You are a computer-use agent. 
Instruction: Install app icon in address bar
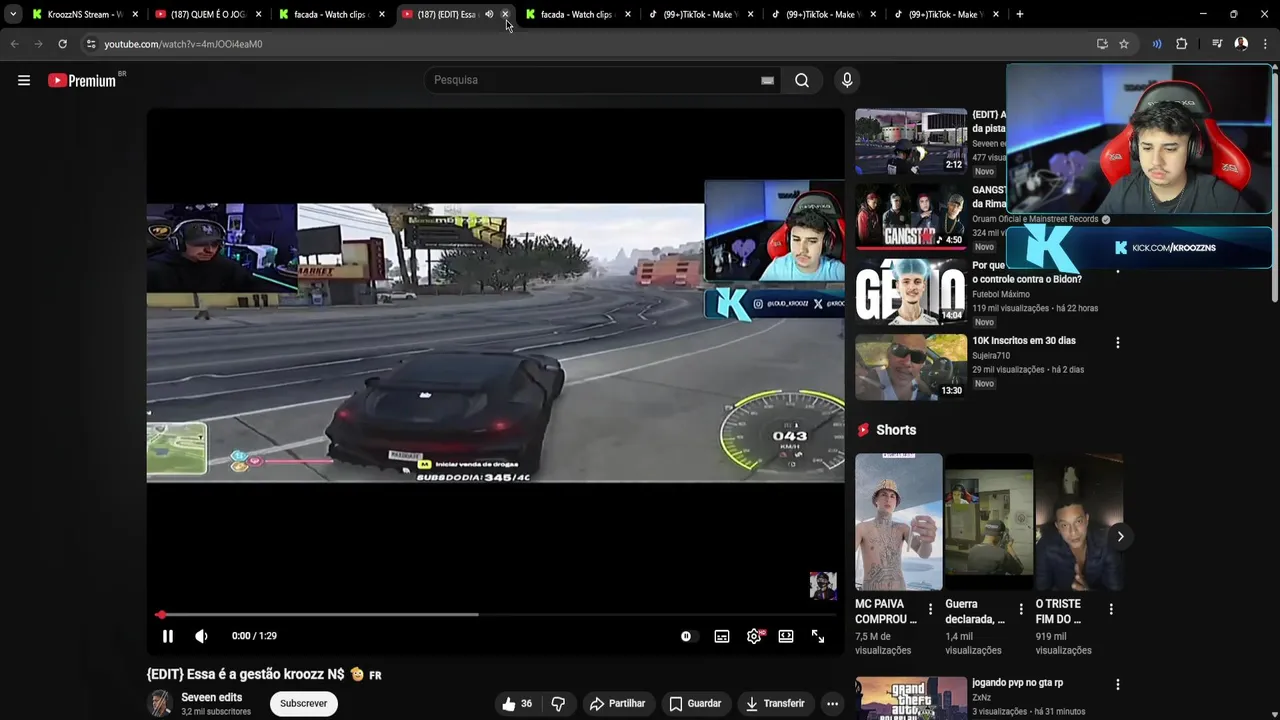pyautogui.click(x=1102, y=44)
